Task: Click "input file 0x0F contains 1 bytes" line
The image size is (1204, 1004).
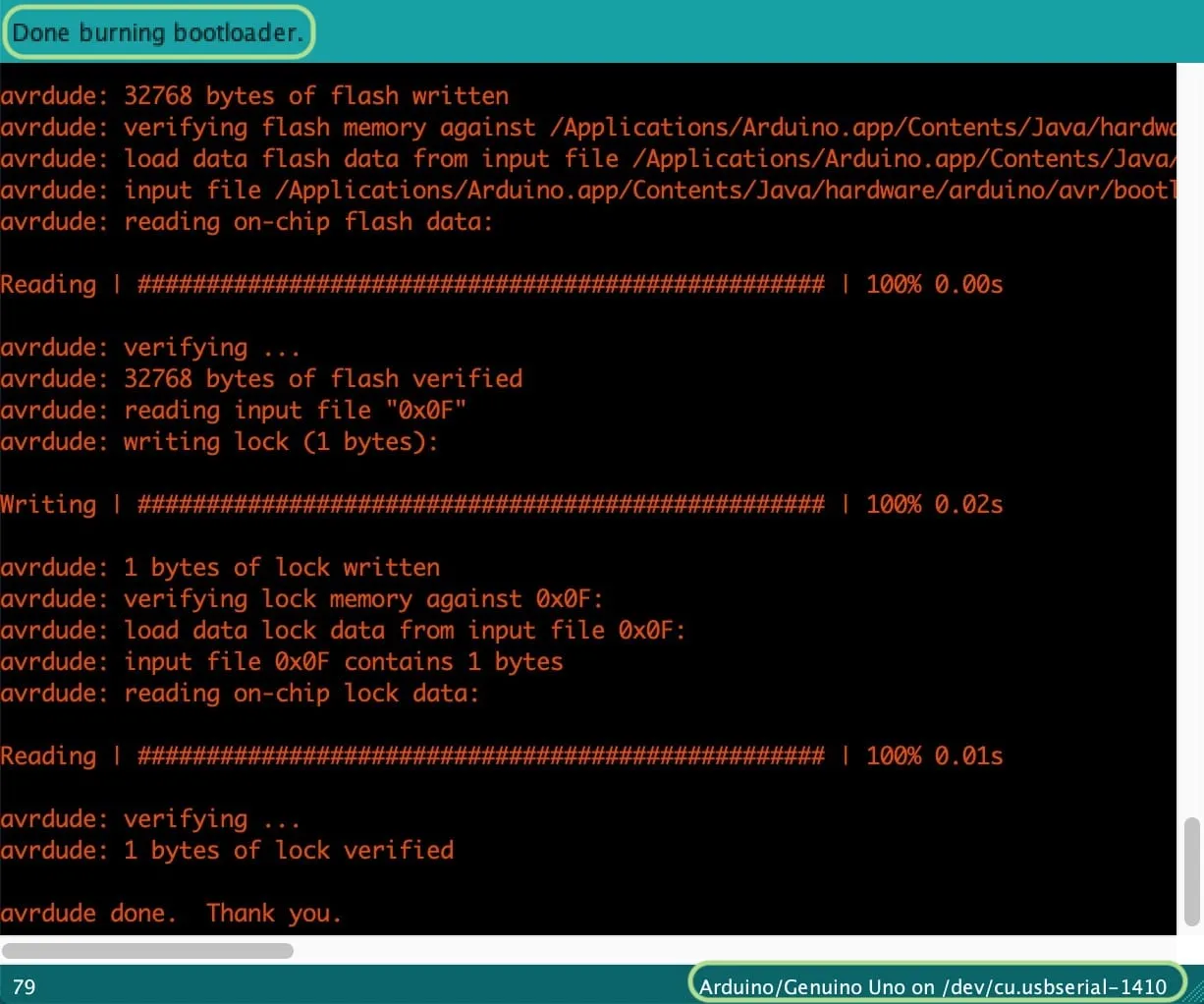Action: click(x=282, y=661)
